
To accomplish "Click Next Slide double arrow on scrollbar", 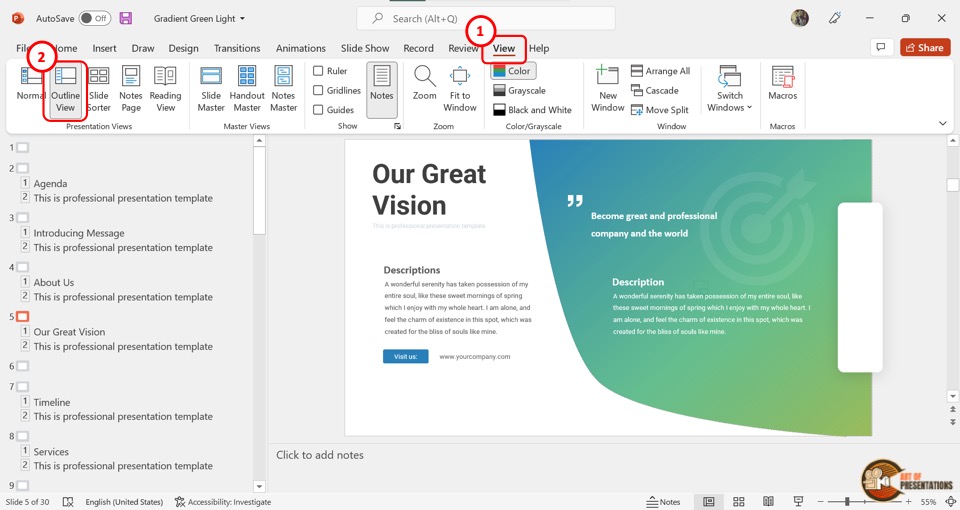I will coord(953,422).
